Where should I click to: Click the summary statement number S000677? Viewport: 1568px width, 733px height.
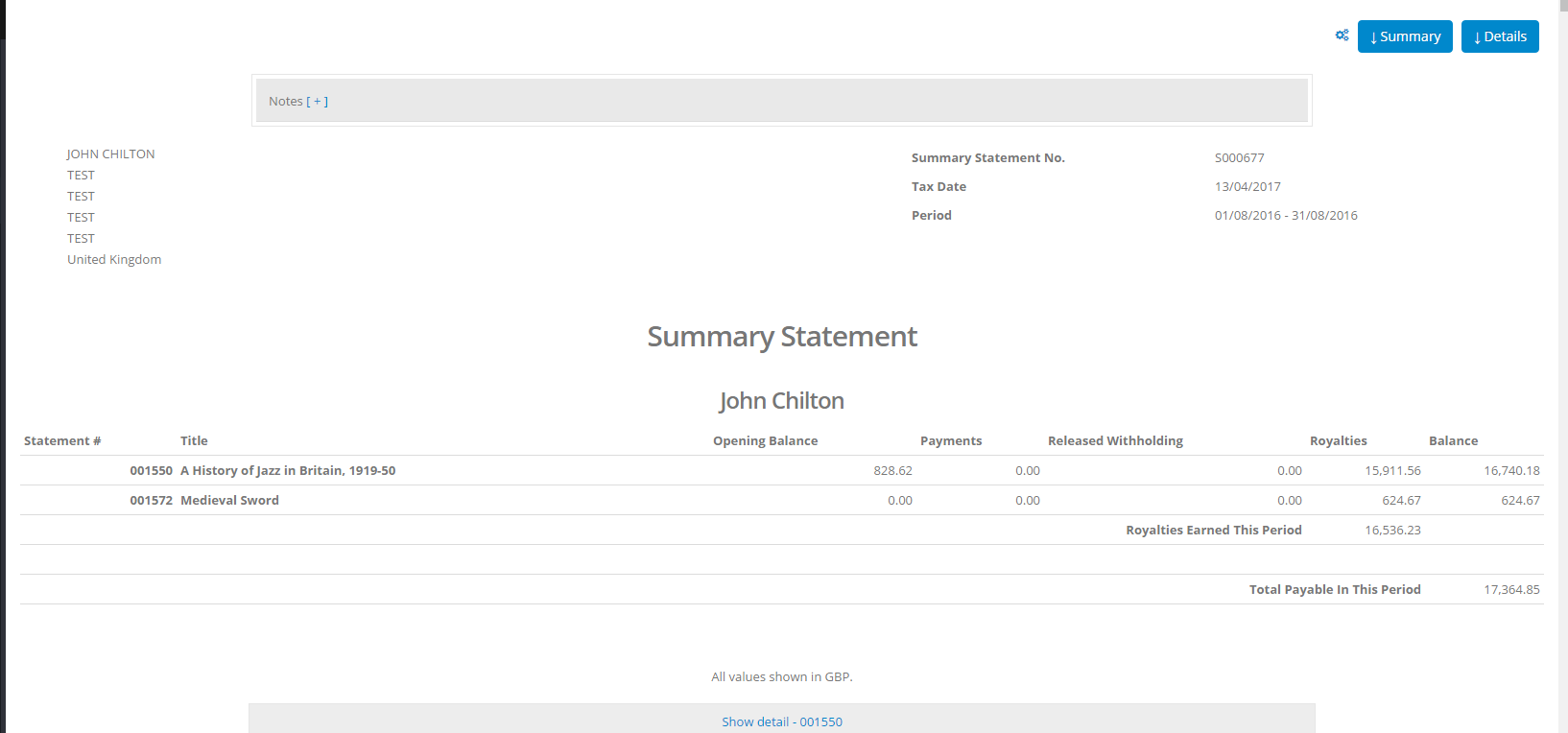point(1239,158)
